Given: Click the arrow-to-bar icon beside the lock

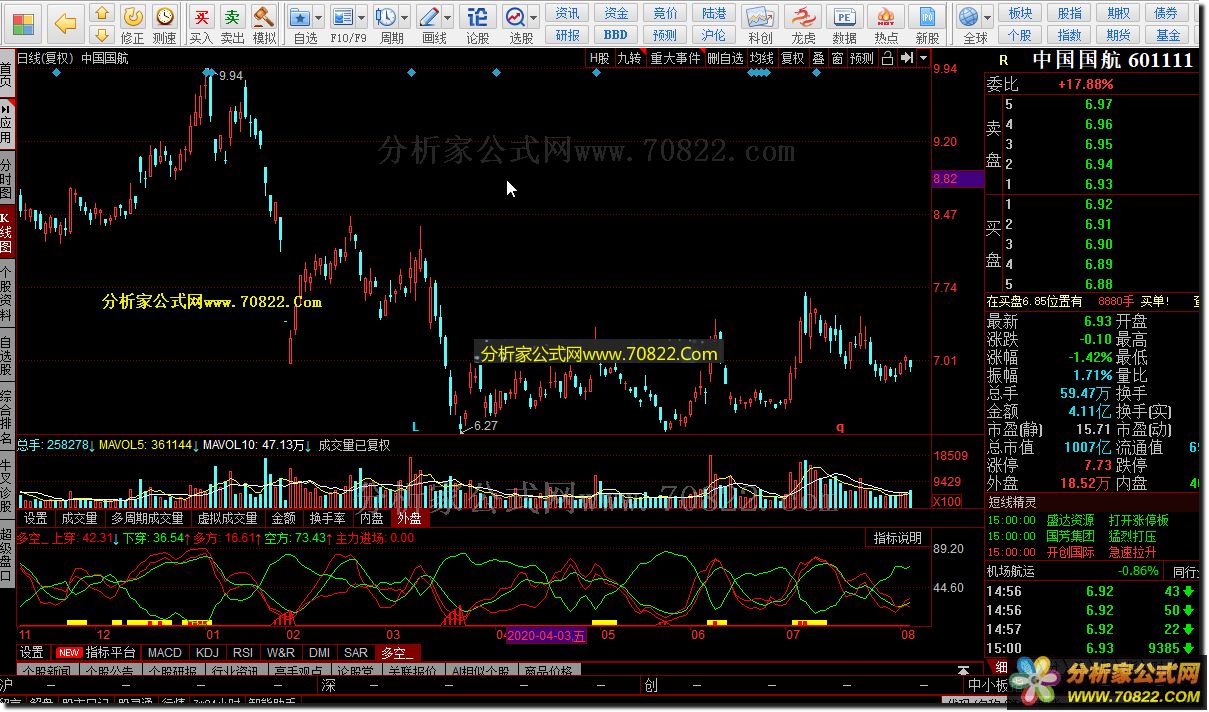Looking at the screenshot, I should (x=906, y=58).
